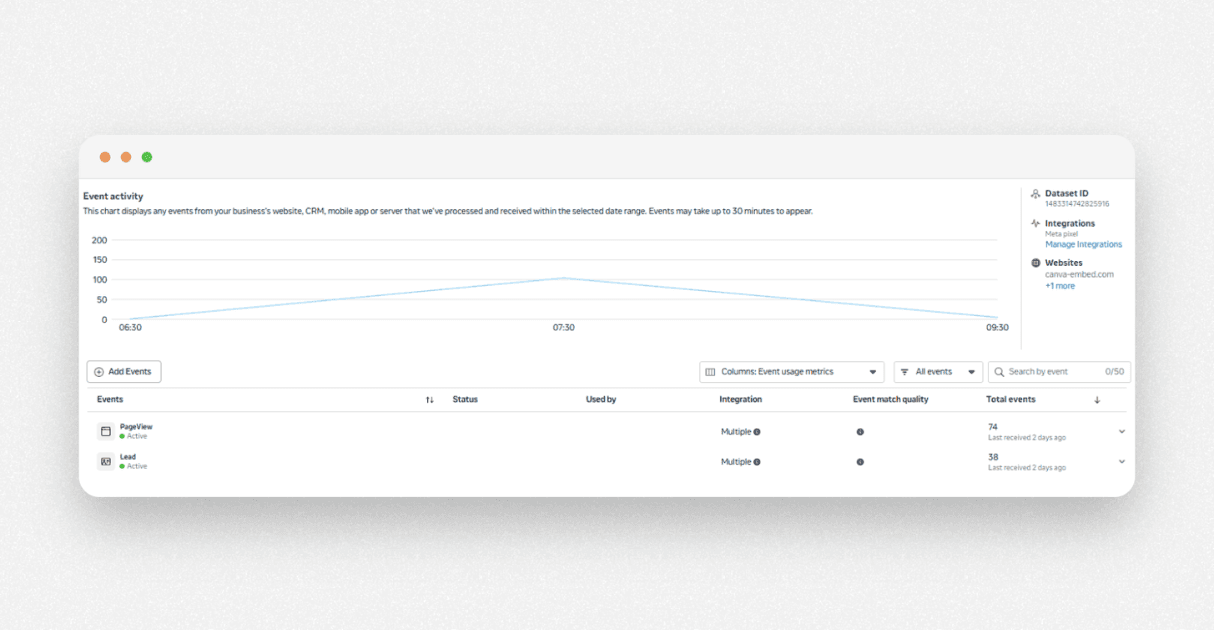
Task: Click the Dataset ID number 1483314742825916
Action: pos(1077,204)
